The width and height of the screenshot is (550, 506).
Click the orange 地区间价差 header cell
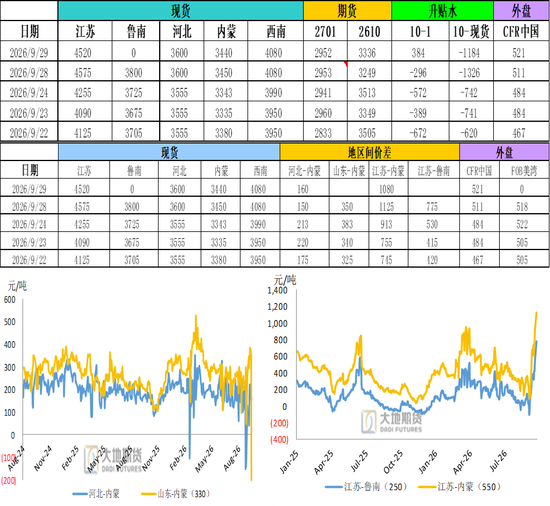coord(369,152)
